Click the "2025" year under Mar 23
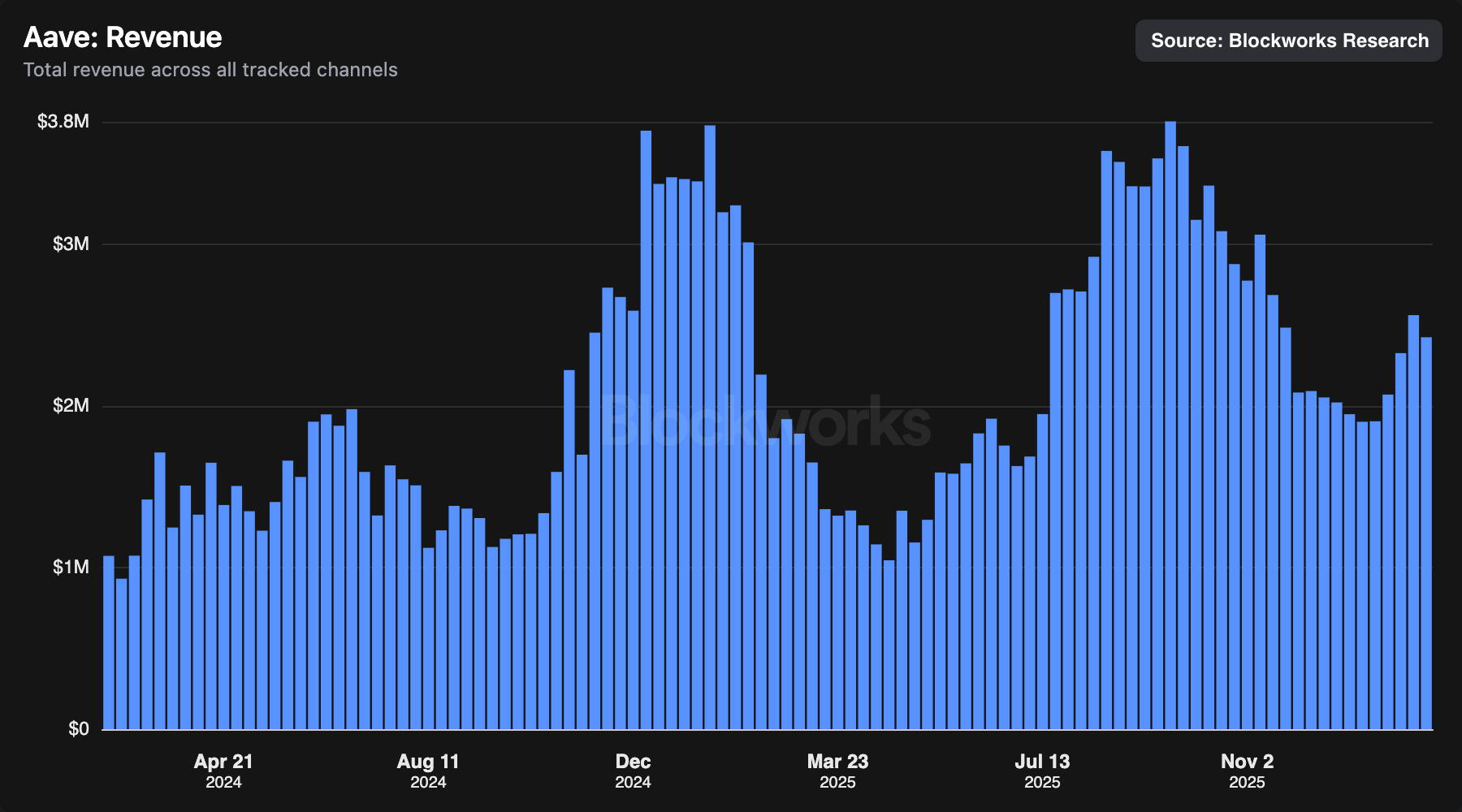The image size is (1462, 812). click(x=837, y=783)
